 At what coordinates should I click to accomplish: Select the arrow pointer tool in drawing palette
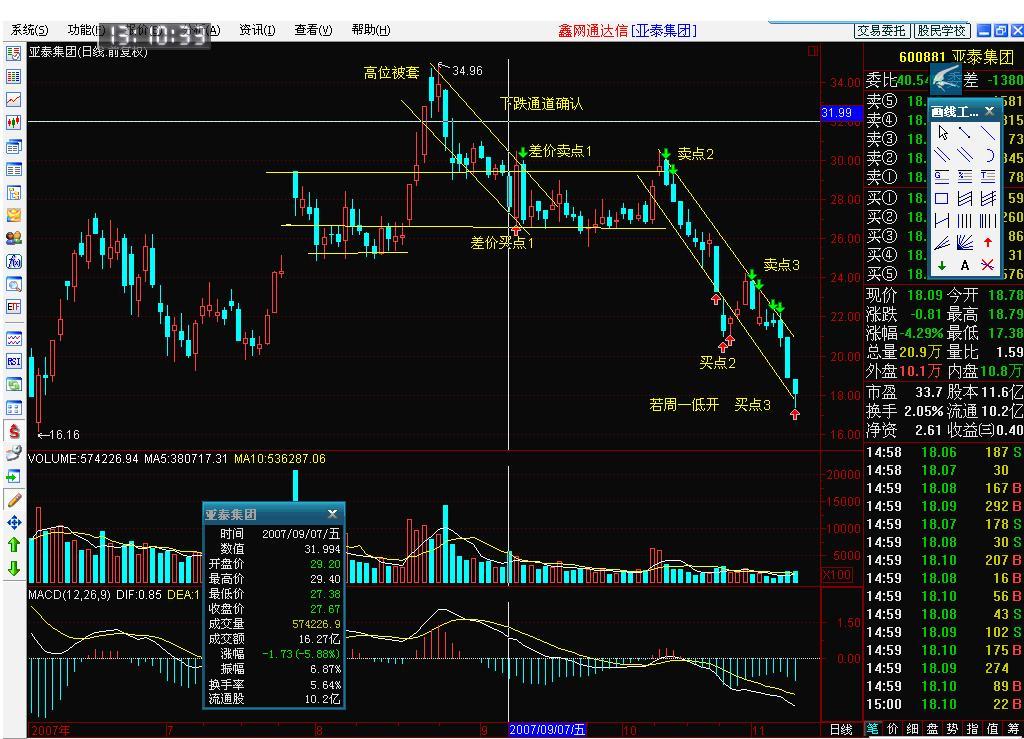pyautogui.click(x=942, y=134)
